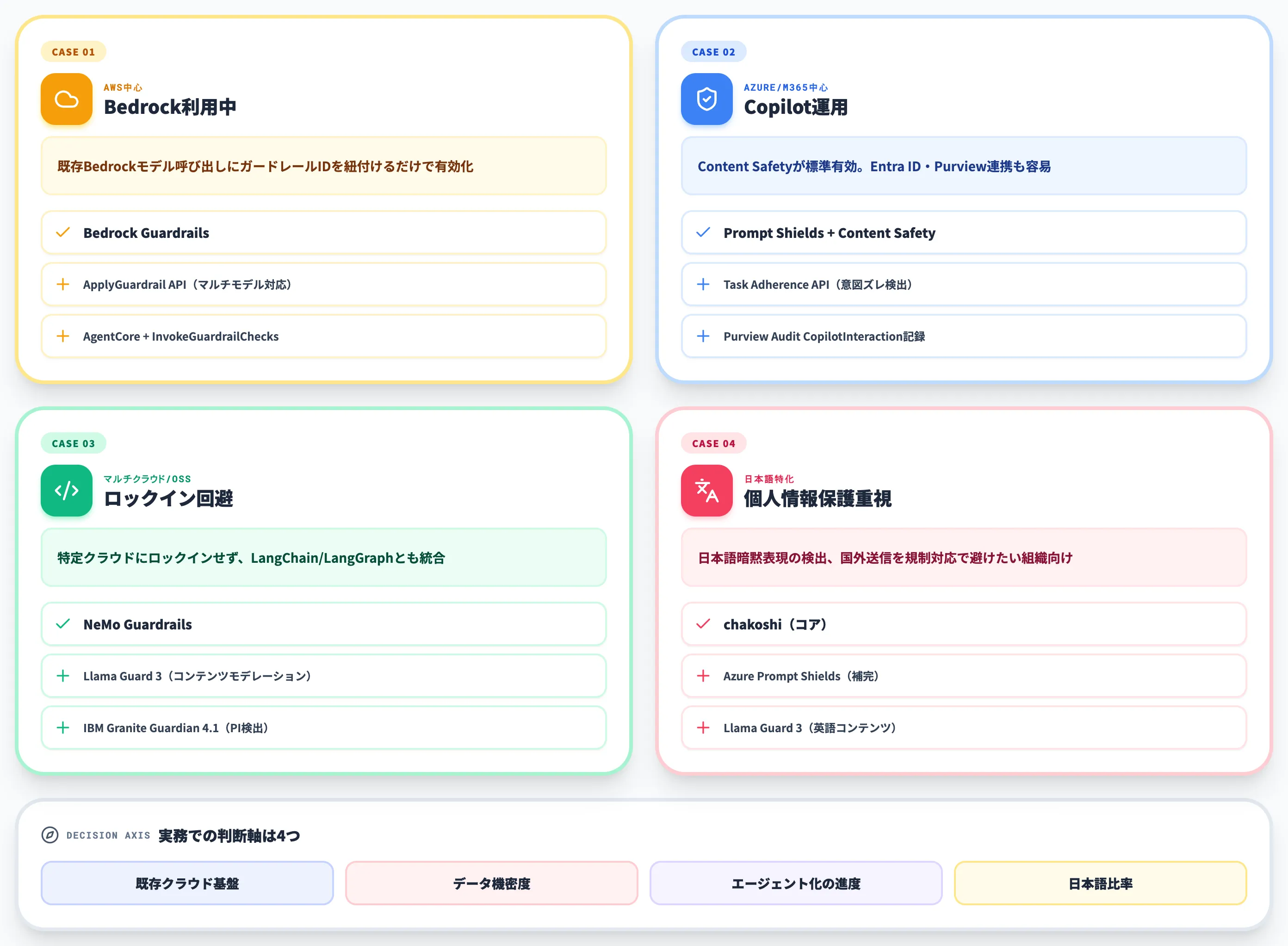Click the plus icon beside ApplyGuardrail API

[63, 284]
